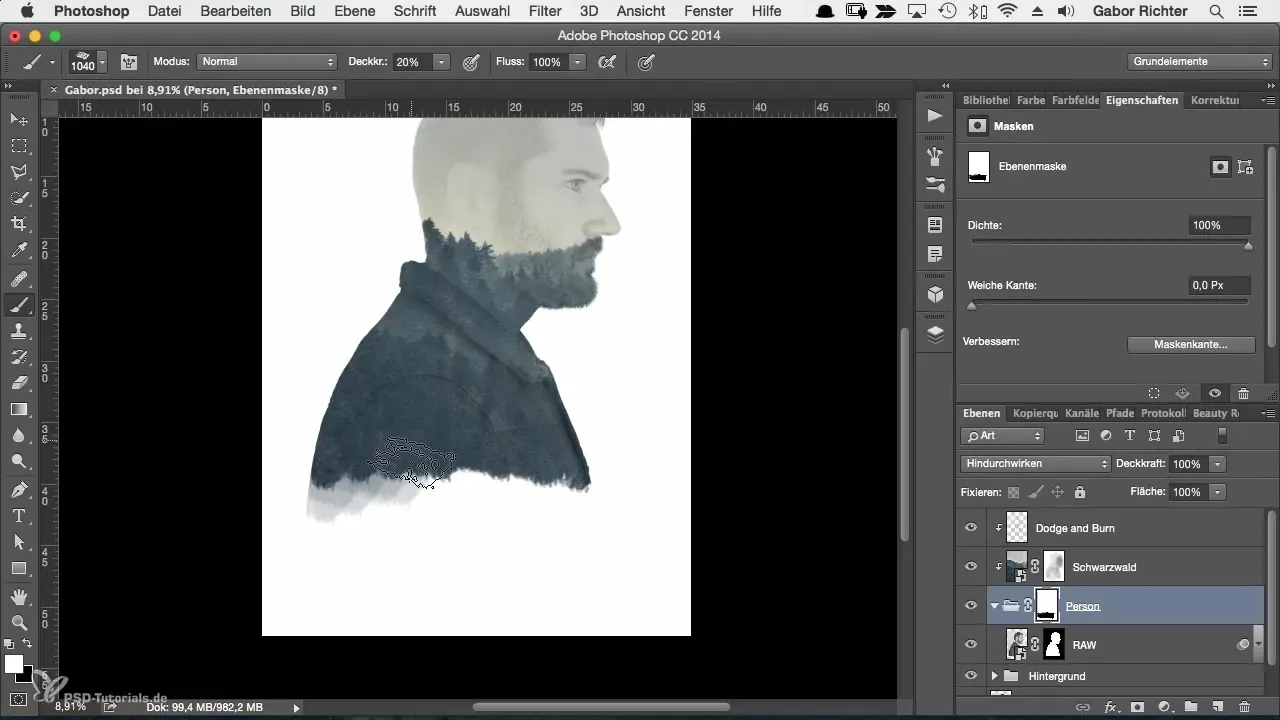This screenshot has width=1280, height=720.
Task: Hide the Hintergrund group
Action: click(970, 676)
